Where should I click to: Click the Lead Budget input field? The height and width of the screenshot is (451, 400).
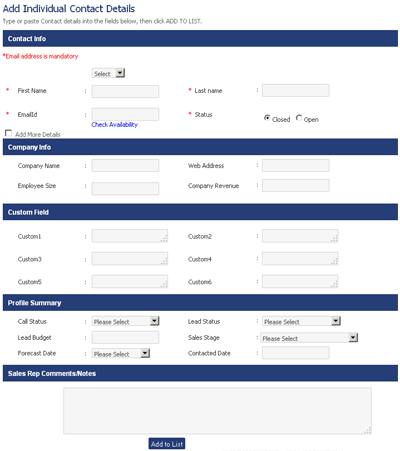tap(125, 338)
